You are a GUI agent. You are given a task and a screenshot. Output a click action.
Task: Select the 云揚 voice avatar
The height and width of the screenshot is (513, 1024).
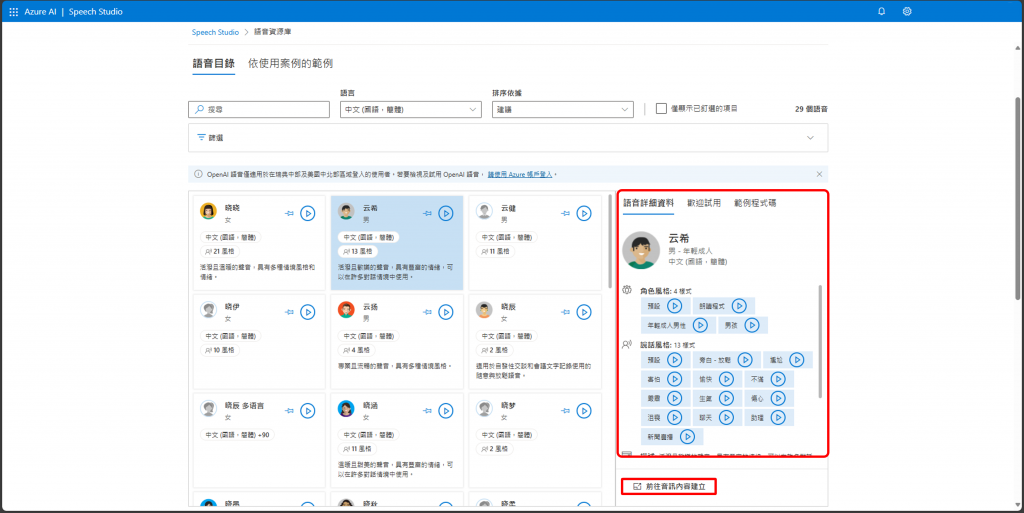point(346,309)
